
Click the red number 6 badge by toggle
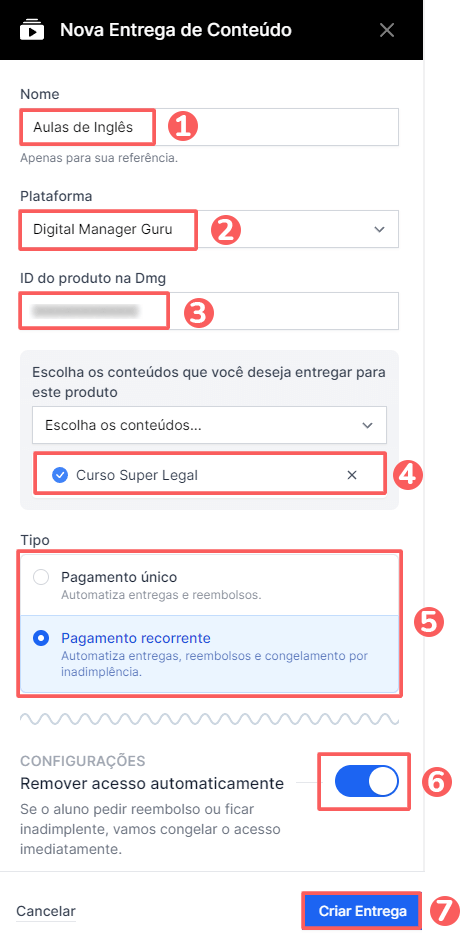pyautogui.click(x=436, y=782)
